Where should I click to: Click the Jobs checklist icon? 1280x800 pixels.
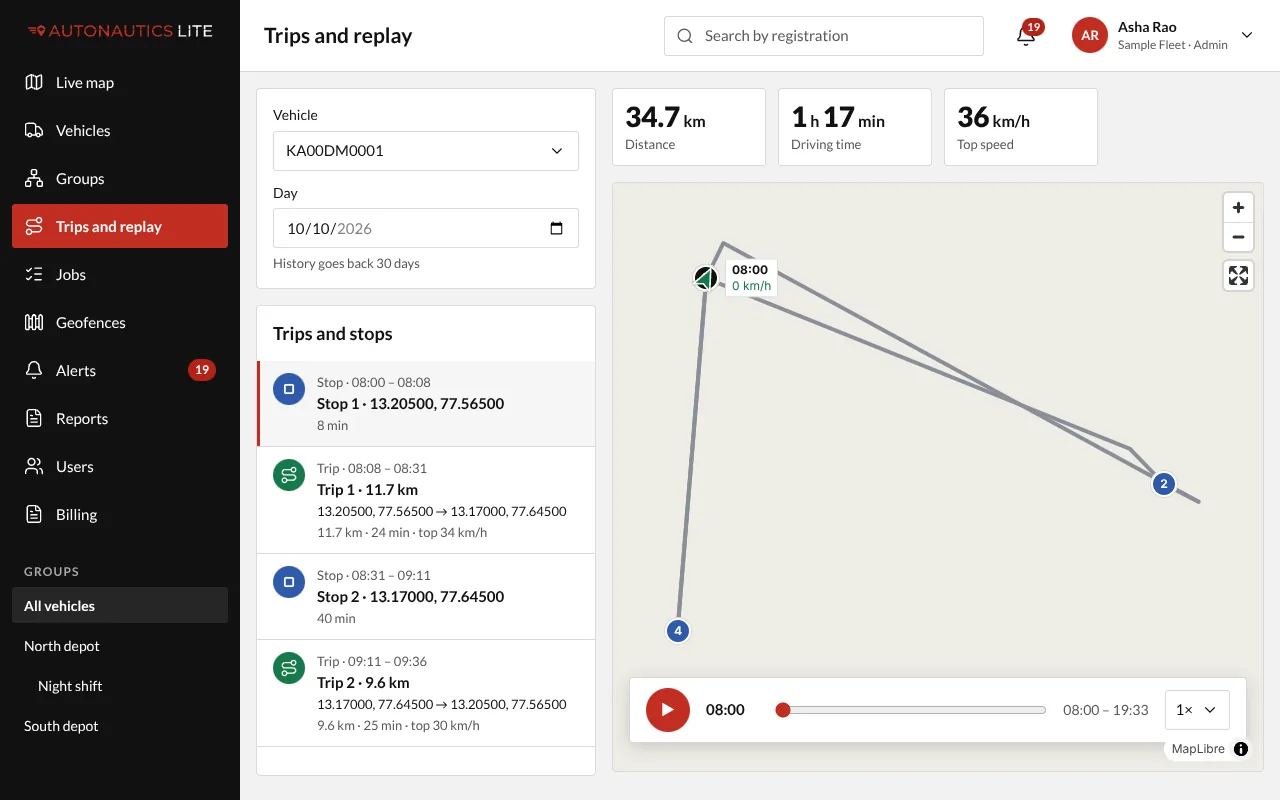(x=34, y=275)
